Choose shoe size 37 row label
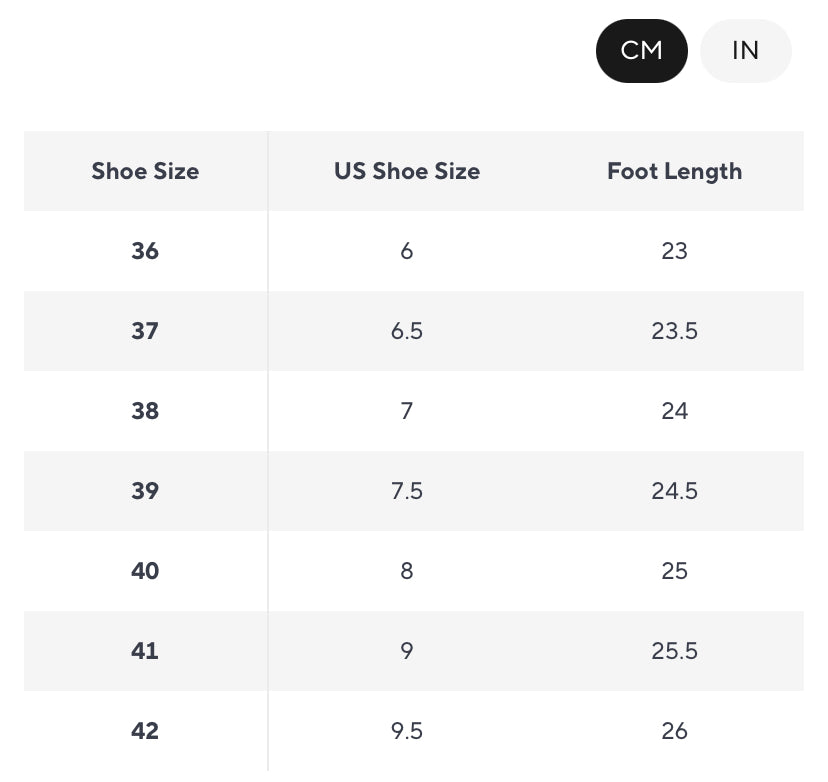 click(x=145, y=331)
